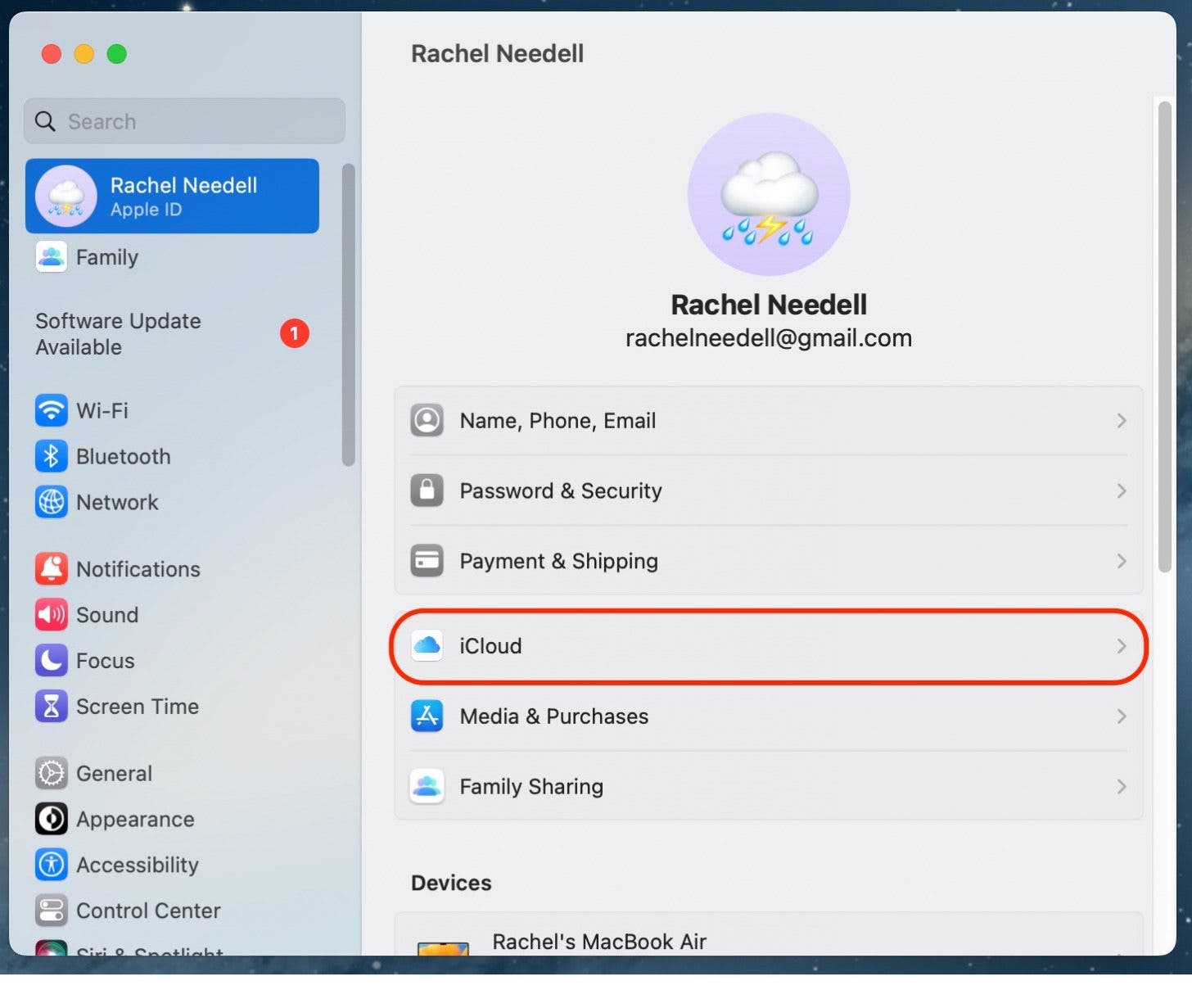Select Rachel Needell Apple ID item
Screen dimensions: 1192x1008
172,197
